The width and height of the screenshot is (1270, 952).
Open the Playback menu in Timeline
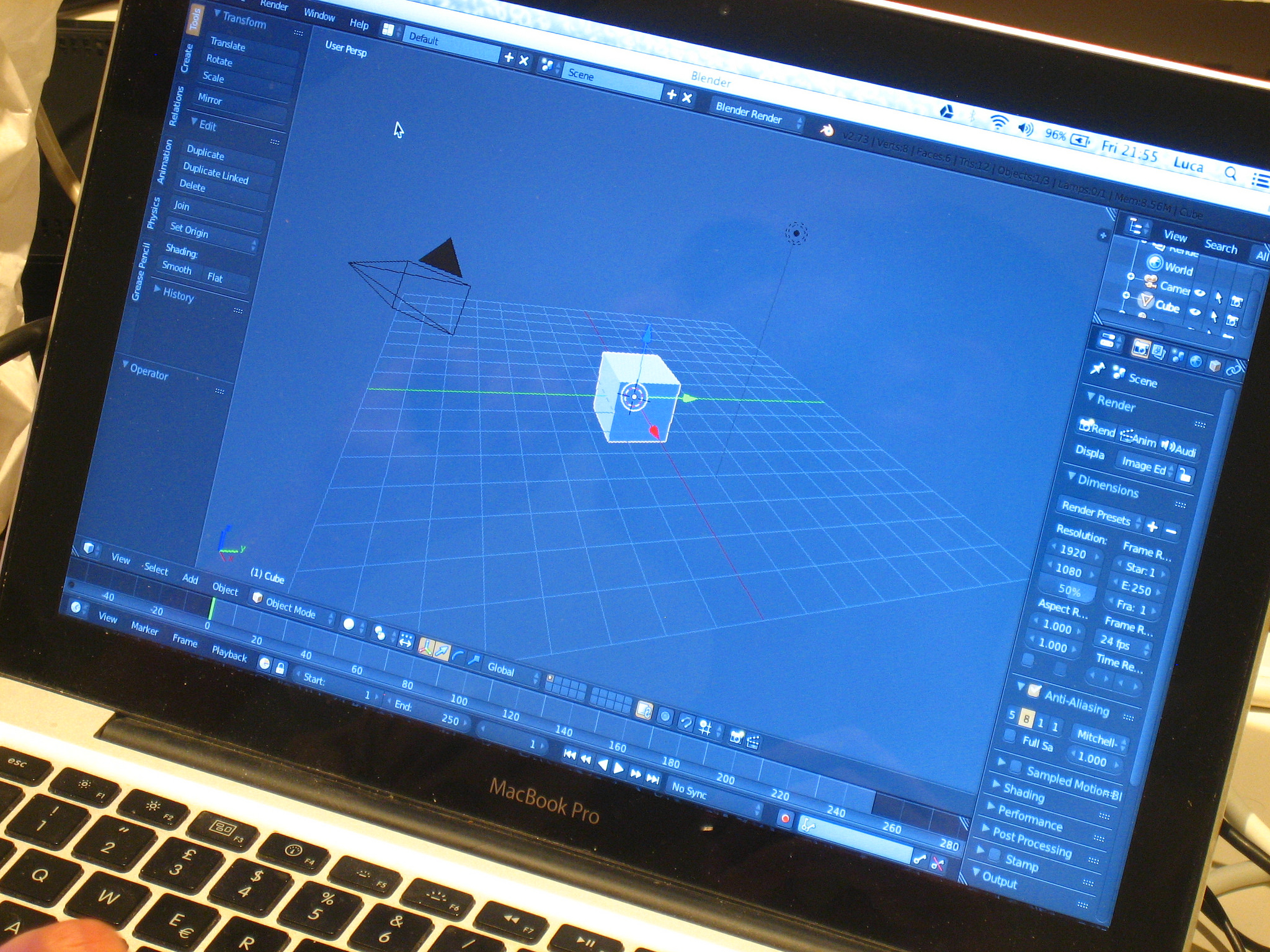(229, 653)
